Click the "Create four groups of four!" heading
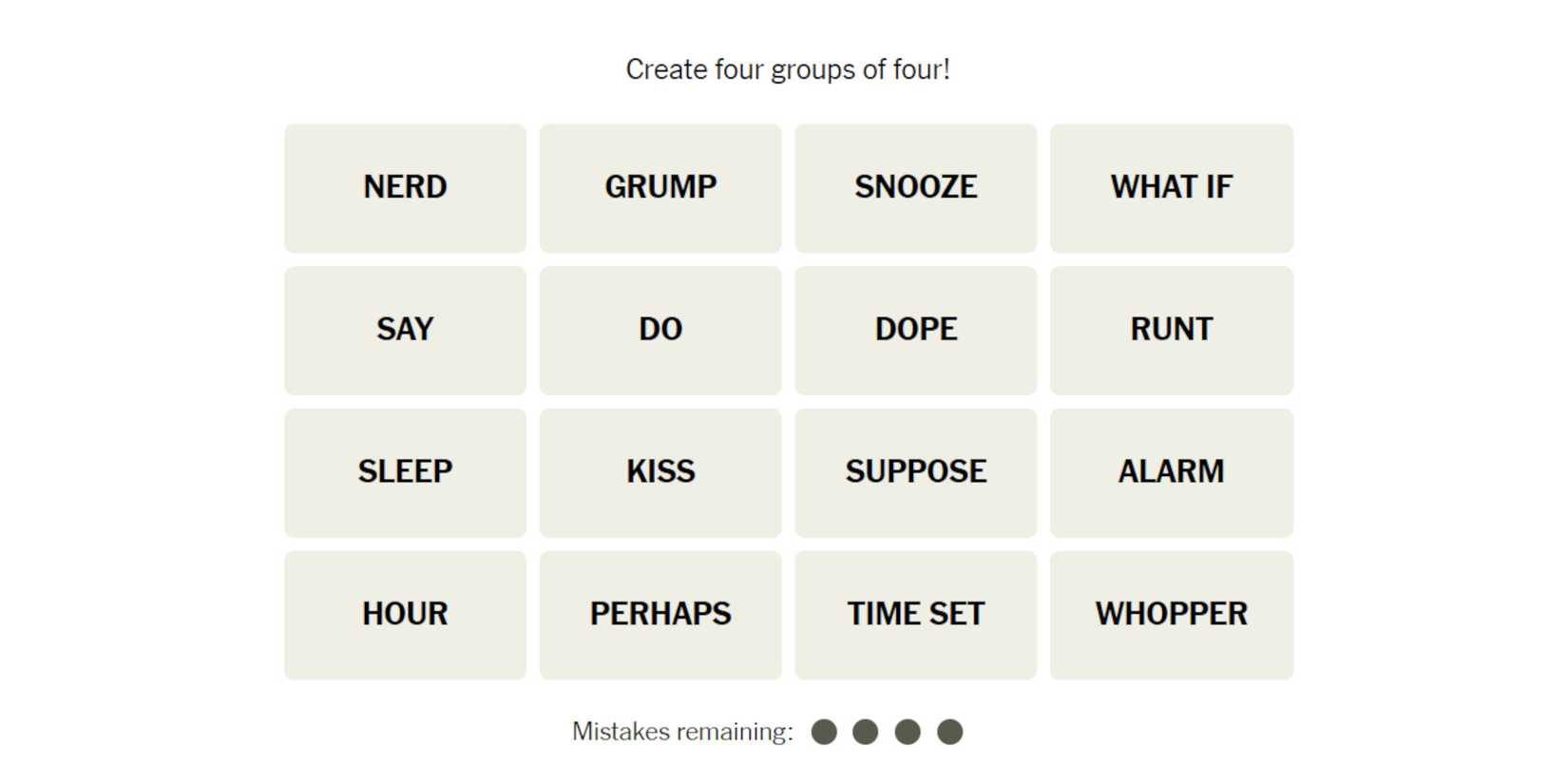1568x784 pixels. click(x=788, y=69)
